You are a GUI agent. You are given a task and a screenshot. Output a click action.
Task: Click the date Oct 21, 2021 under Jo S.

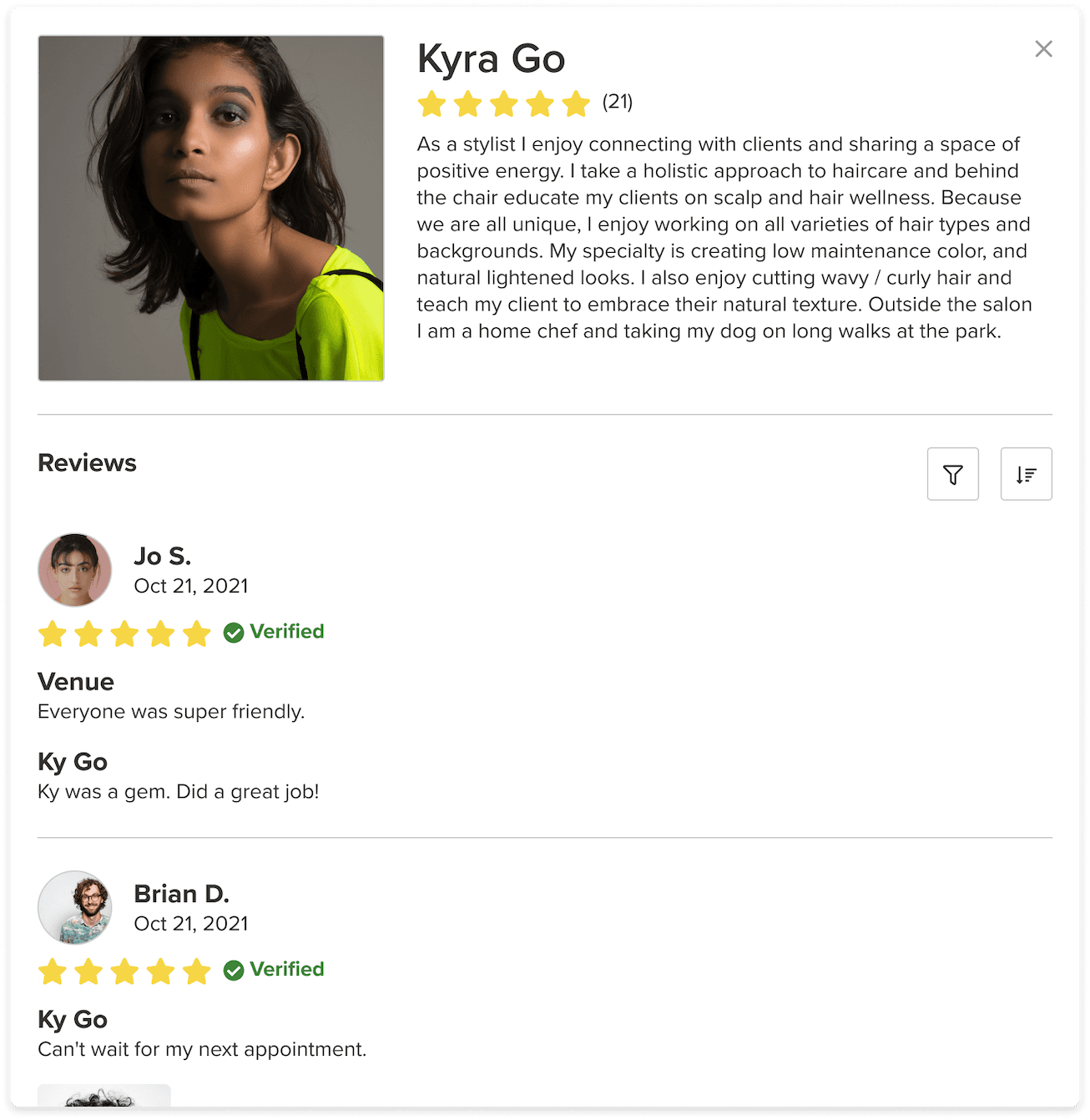click(191, 585)
